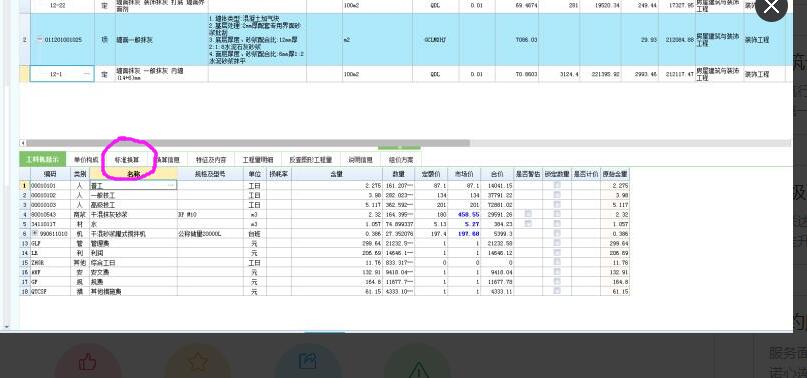Click the dimmed star favorite icon
Screen dimensions: 807x378
198,362
